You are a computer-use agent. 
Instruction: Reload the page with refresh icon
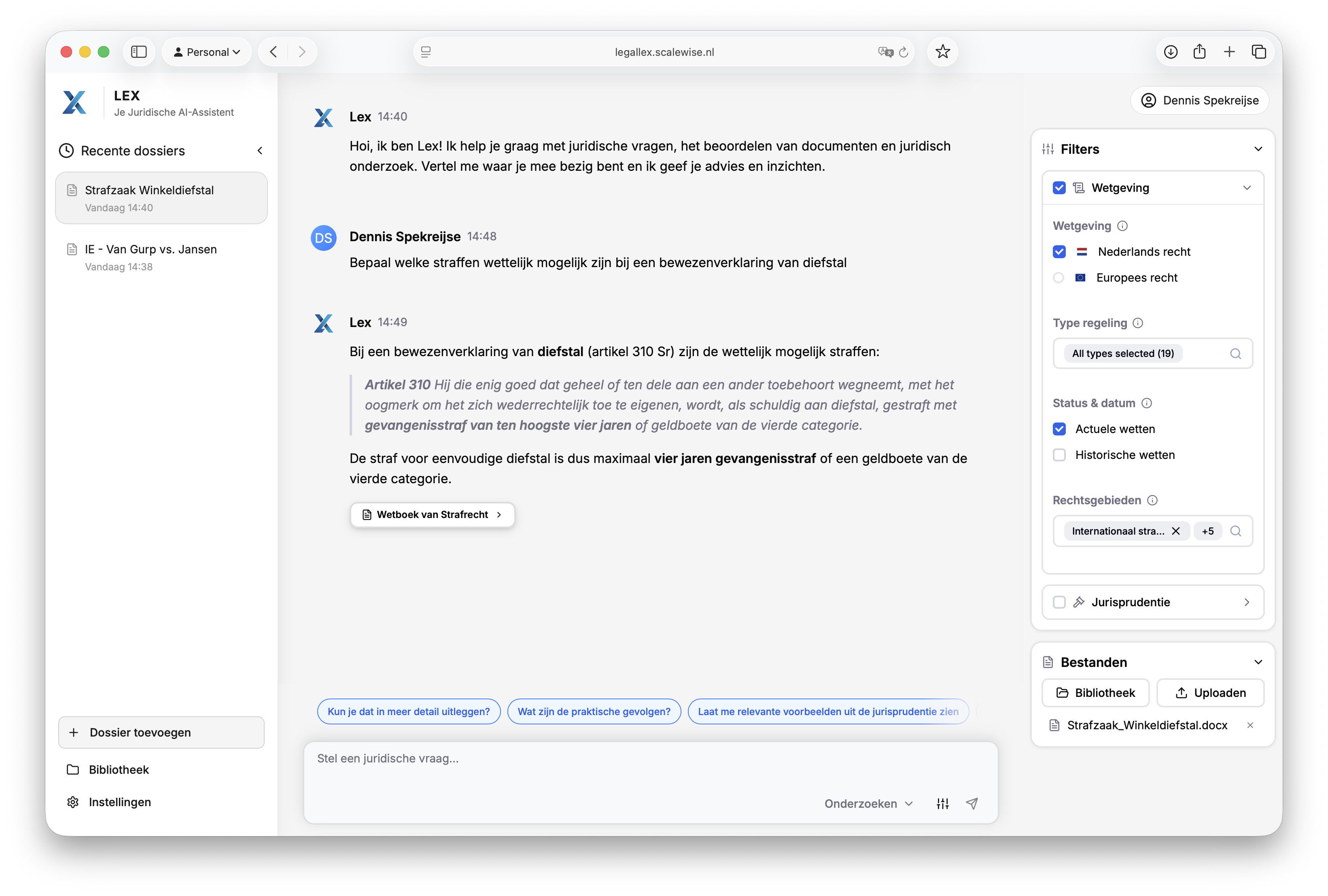click(x=904, y=52)
